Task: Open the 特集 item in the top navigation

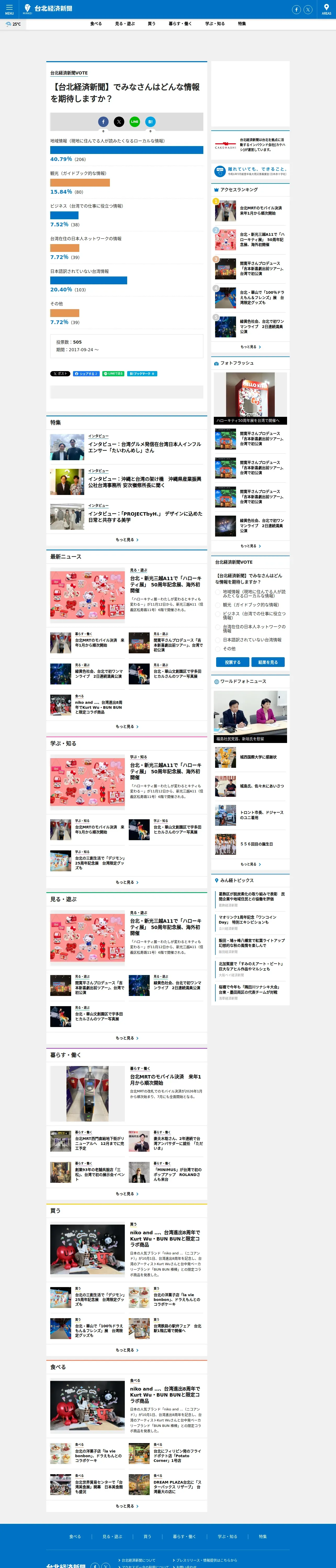Action: coord(242,24)
